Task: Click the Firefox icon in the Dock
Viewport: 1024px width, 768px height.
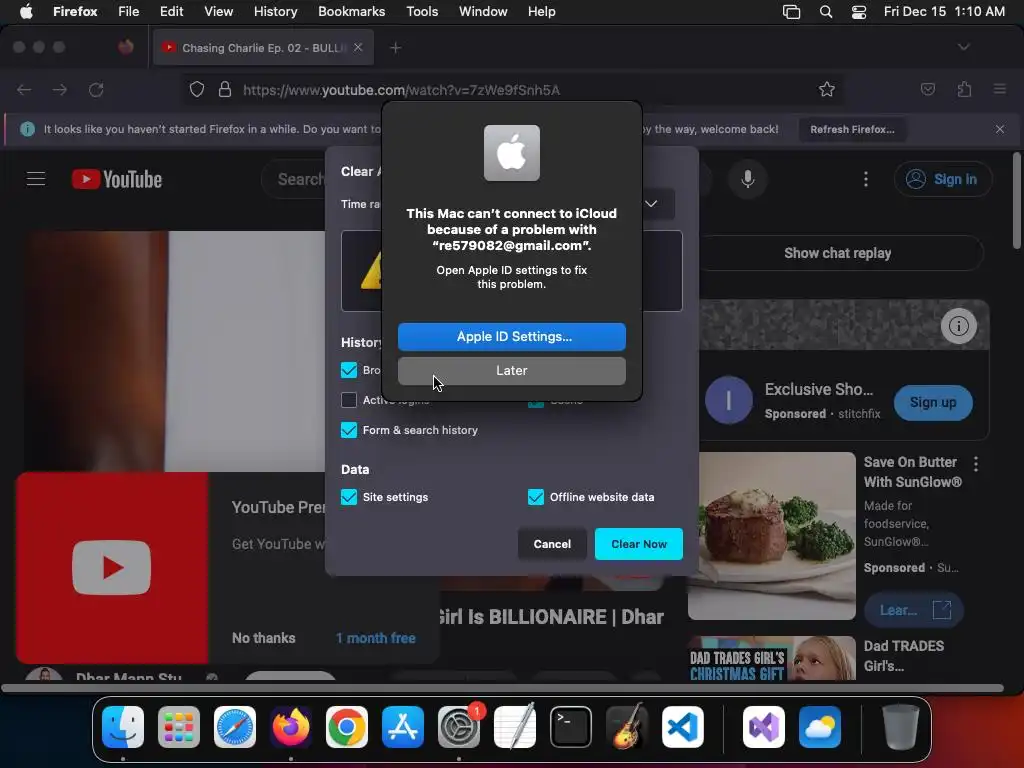Action: [x=291, y=727]
